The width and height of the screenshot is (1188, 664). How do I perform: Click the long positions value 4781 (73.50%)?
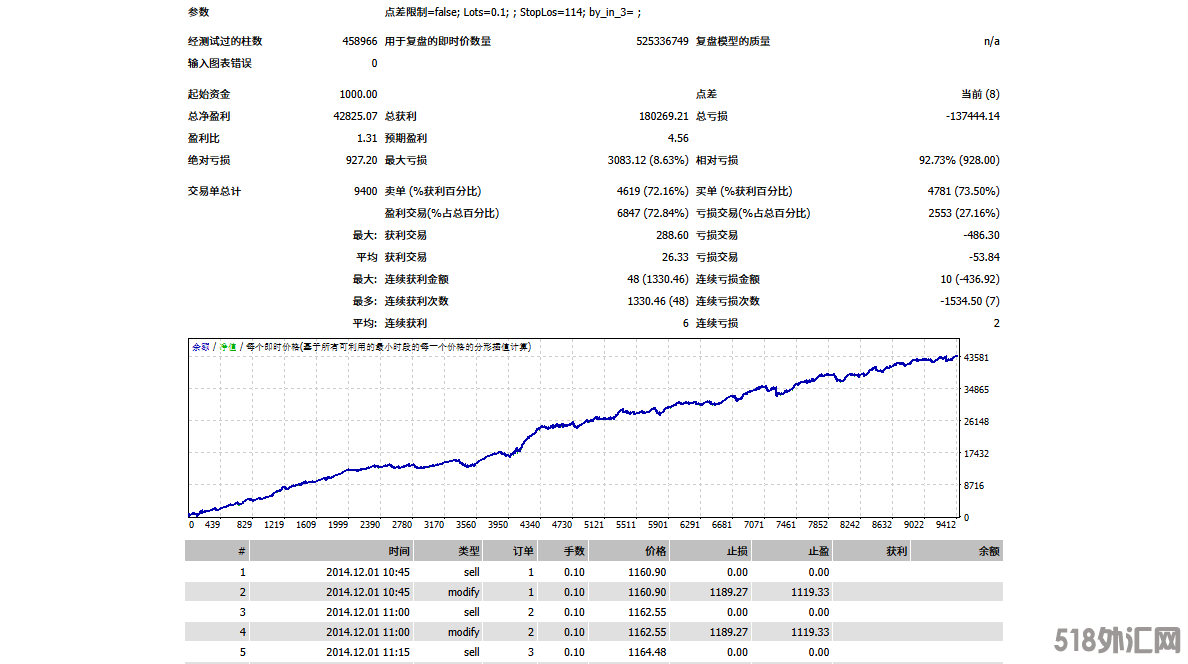[x=964, y=191]
